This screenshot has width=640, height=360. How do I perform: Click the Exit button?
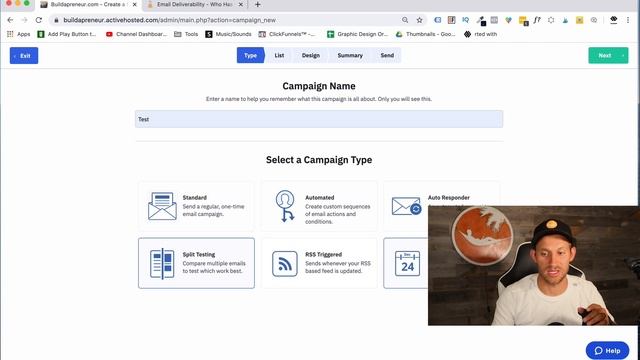[x=24, y=56]
